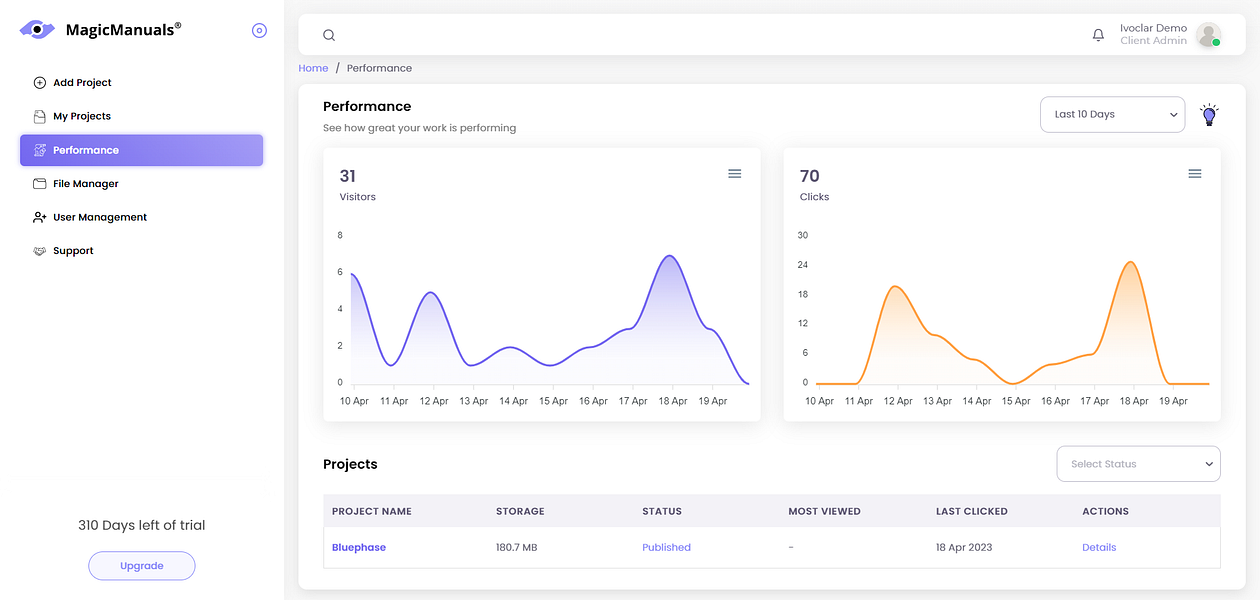Click the MagicManuals eye logo

(37, 30)
